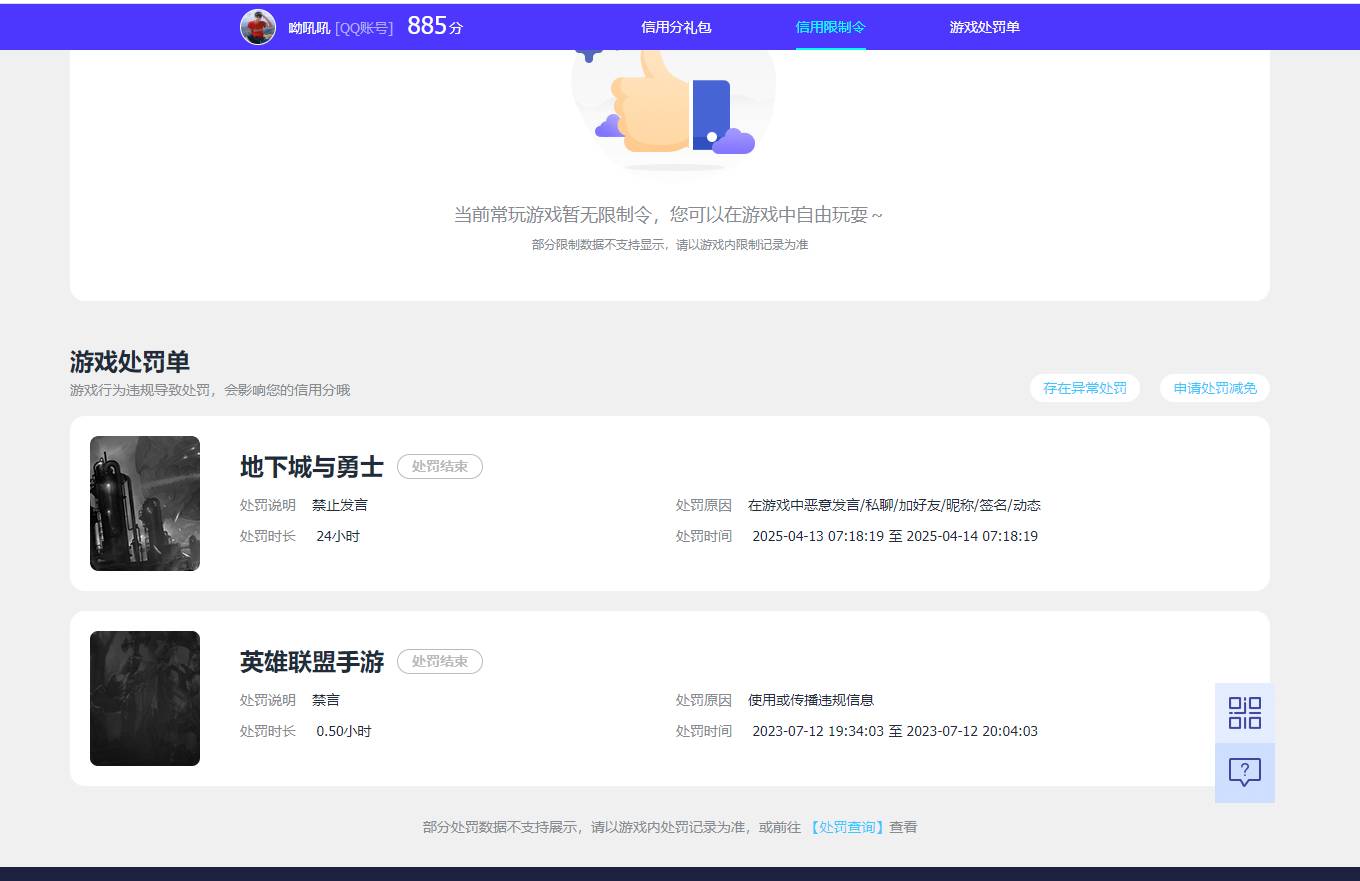
Task: Expand the 地下城与勇士 punishment record card
Action: (x=668, y=503)
